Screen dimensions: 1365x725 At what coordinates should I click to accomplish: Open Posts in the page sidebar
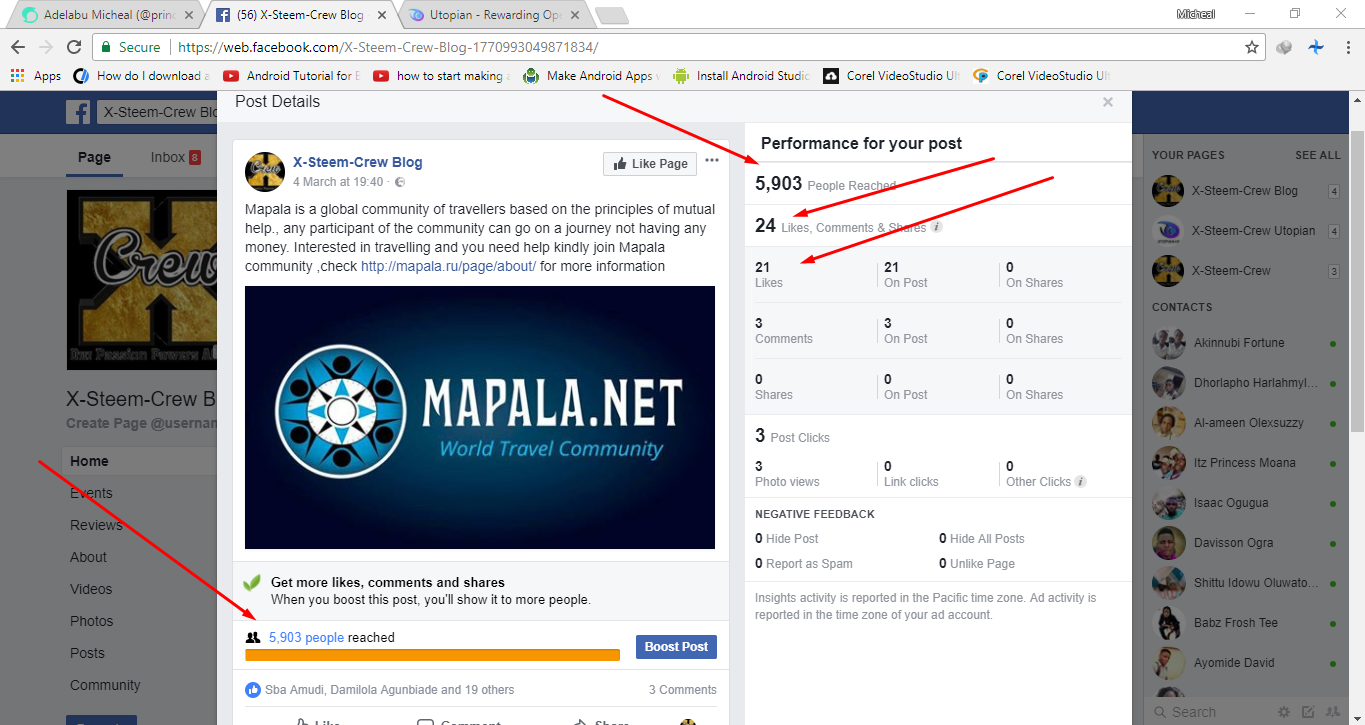[87, 653]
